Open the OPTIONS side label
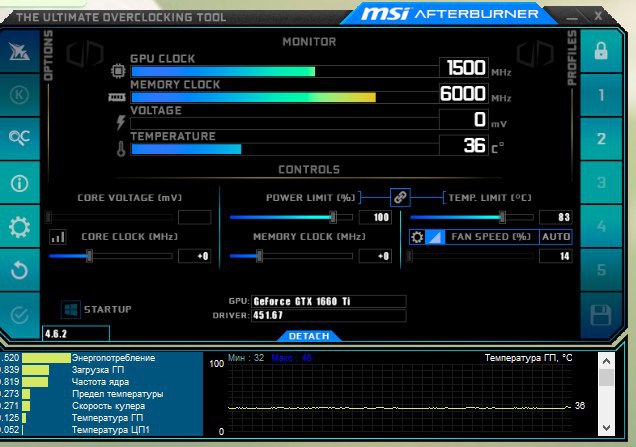Screen dimensions: 636x447 pos(48,55)
